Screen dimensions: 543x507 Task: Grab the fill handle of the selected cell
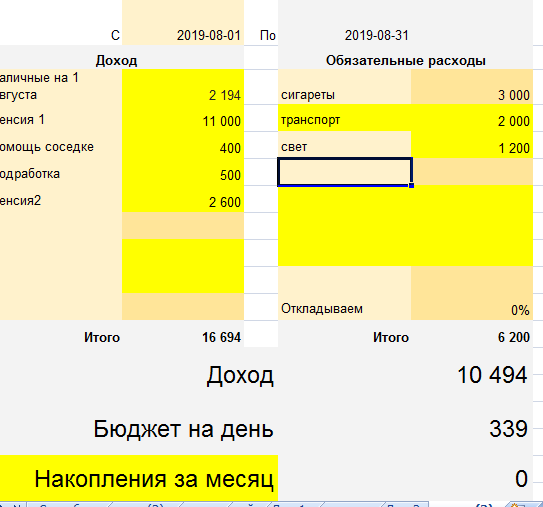pos(411,186)
